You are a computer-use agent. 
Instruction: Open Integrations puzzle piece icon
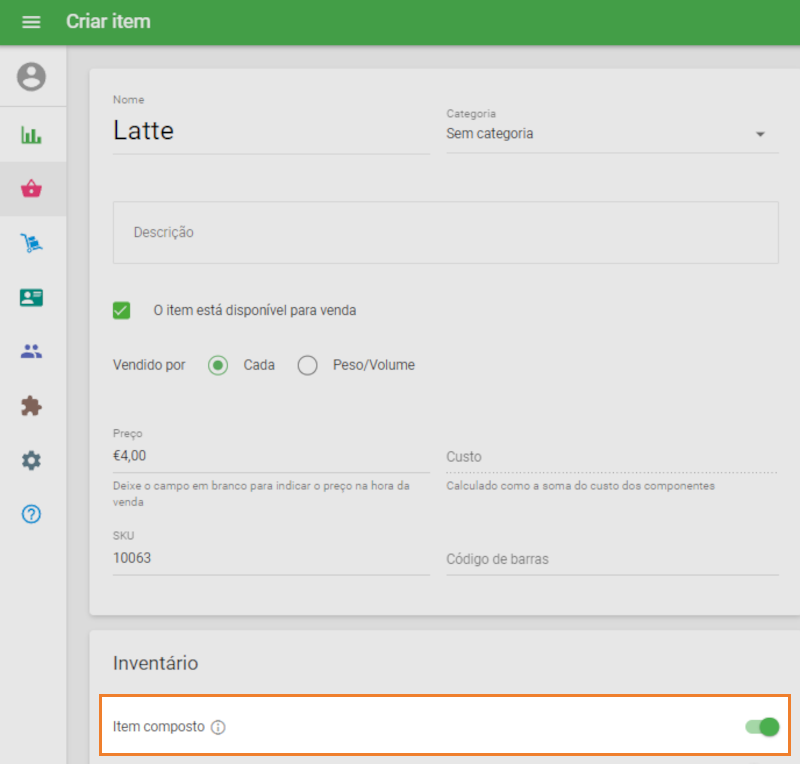[32, 406]
